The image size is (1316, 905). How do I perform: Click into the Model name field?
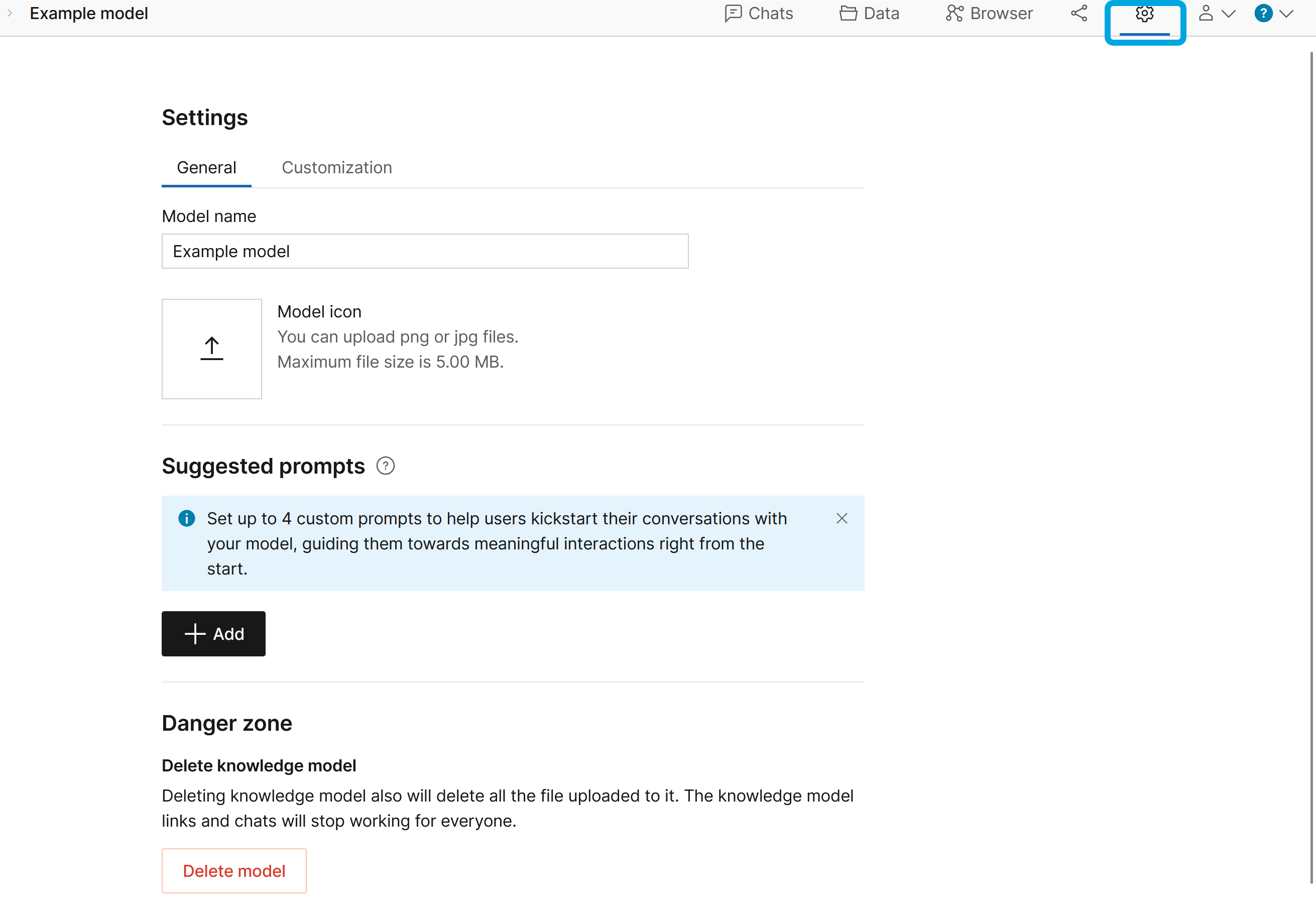[424, 251]
